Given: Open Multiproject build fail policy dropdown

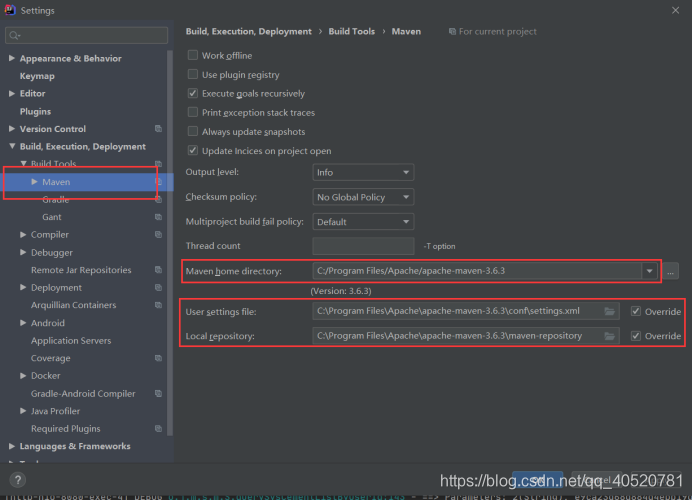Looking at the screenshot, I should pos(363,222).
